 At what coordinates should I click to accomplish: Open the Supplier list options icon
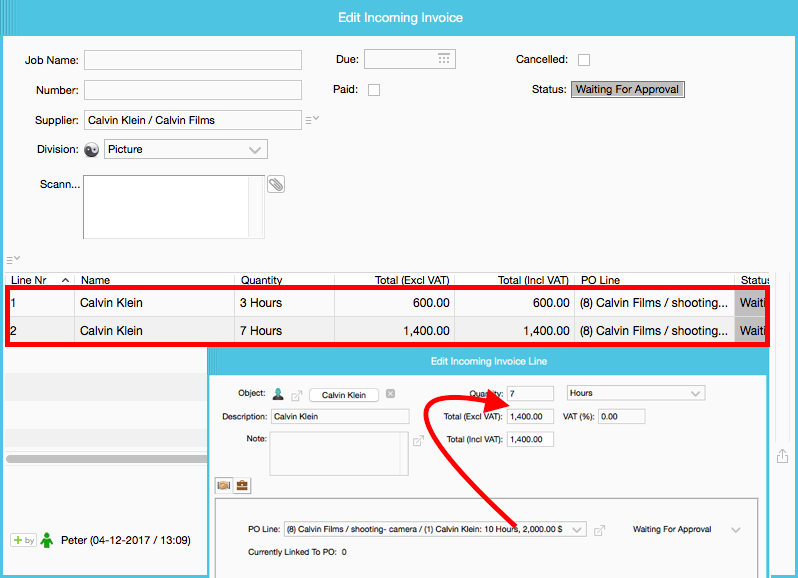tap(312, 120)
